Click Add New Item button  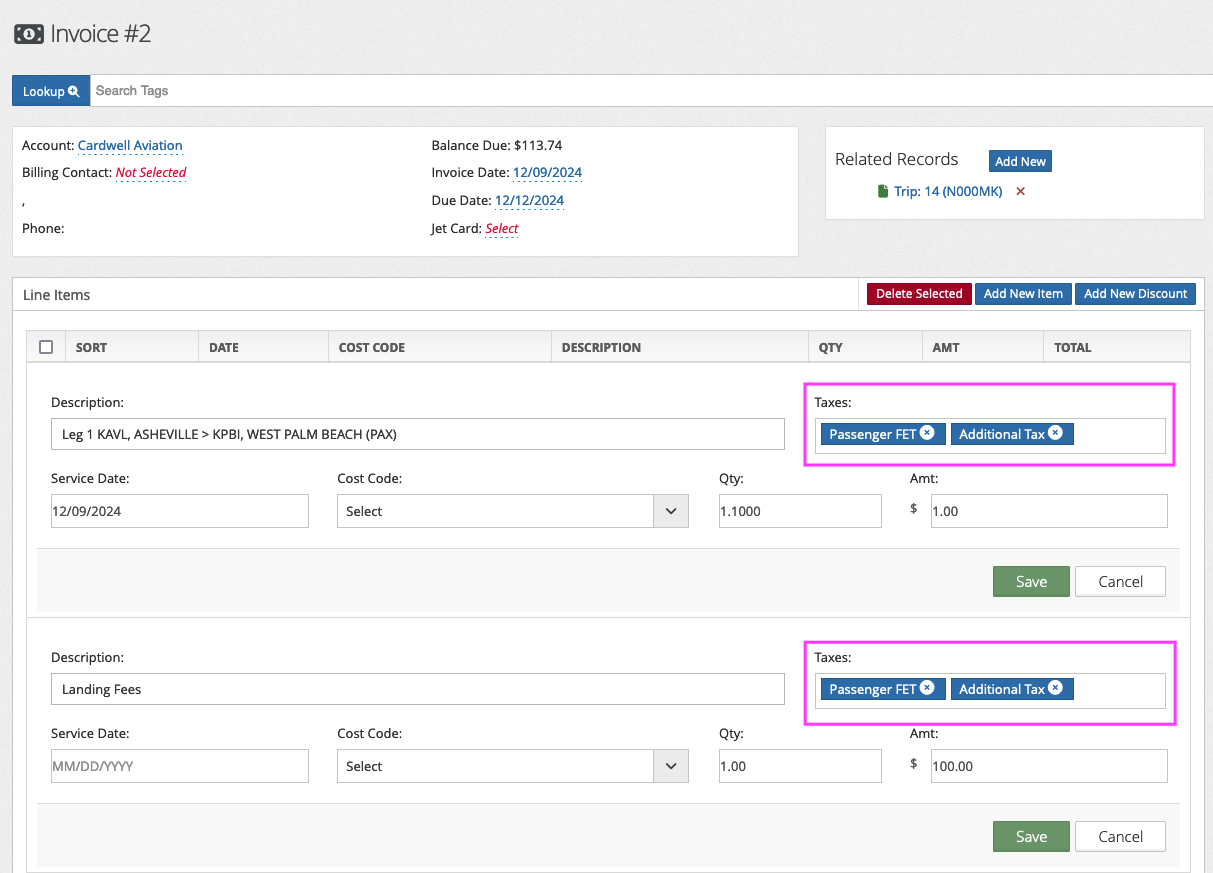(1022, 294)
